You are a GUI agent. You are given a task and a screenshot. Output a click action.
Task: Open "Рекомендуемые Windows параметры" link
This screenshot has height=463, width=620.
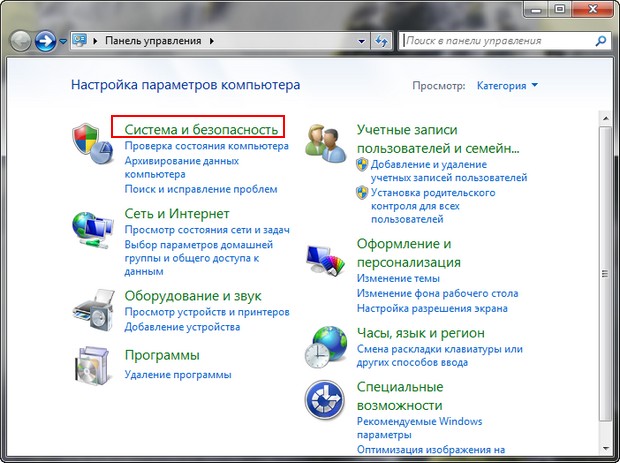click(419, 428)
